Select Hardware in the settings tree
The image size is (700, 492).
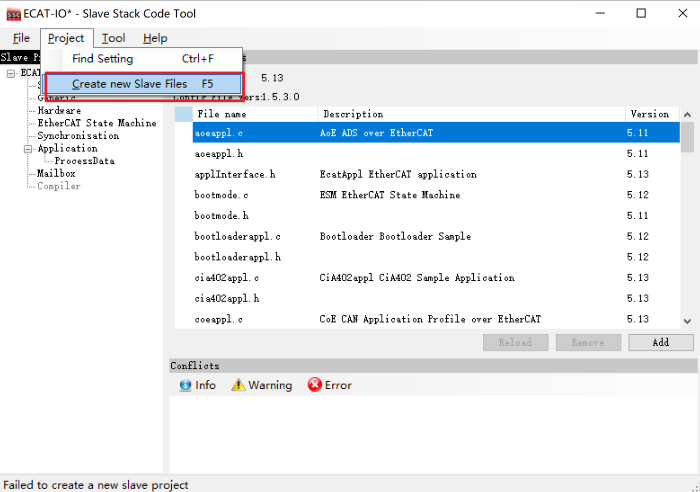pyautogui.click(x=59, y=110)
